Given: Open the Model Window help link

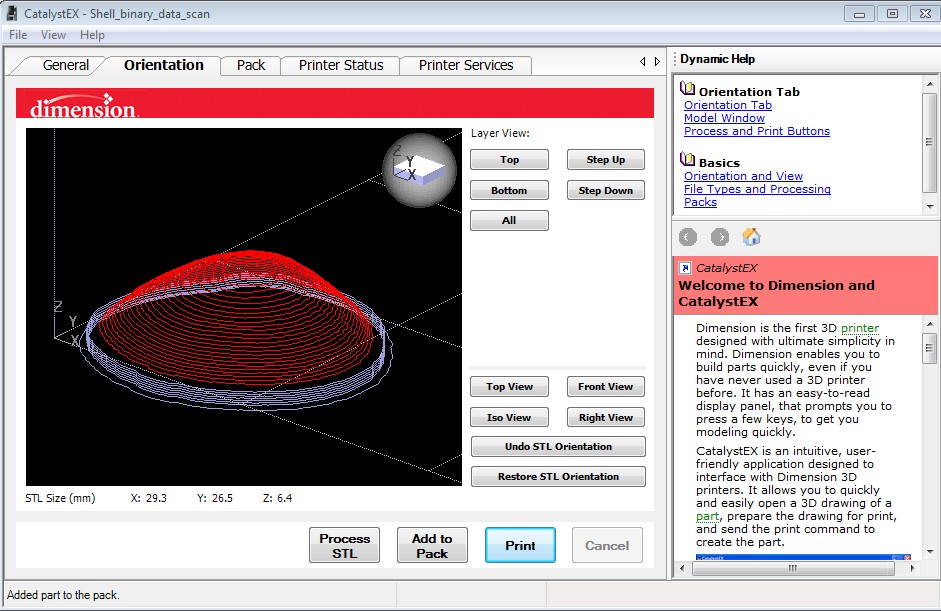Looking at the screenshot, I should (x=724, y=118).
